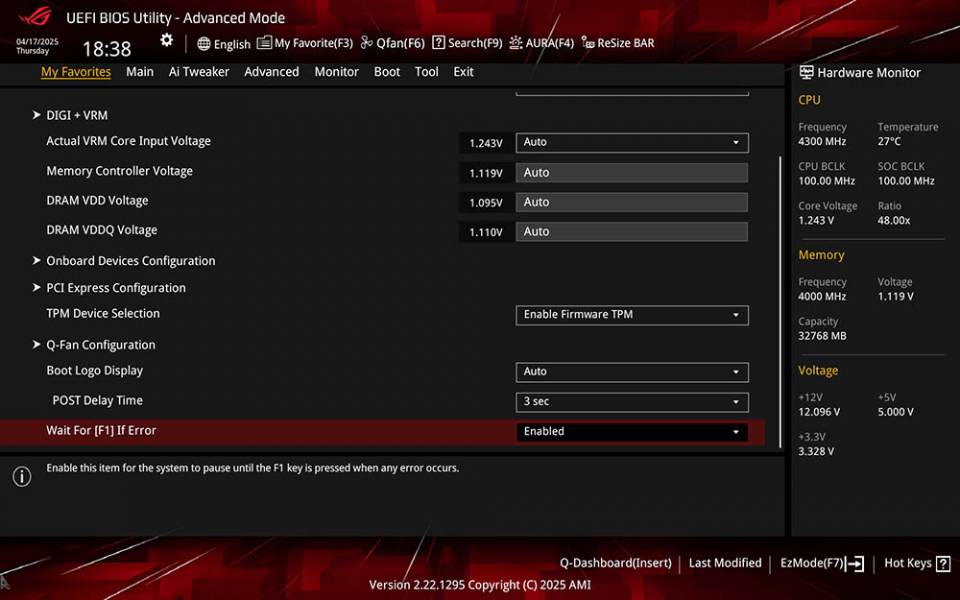The image size is (960, 600).
Task: Click +3.3V 3.328 V value
Action: (816, 451)
